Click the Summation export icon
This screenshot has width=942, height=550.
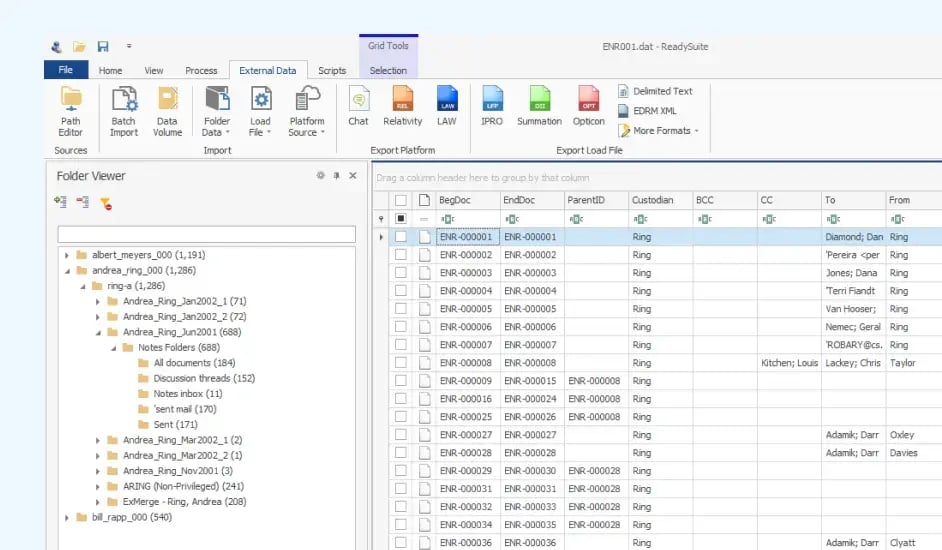[539, 107]
